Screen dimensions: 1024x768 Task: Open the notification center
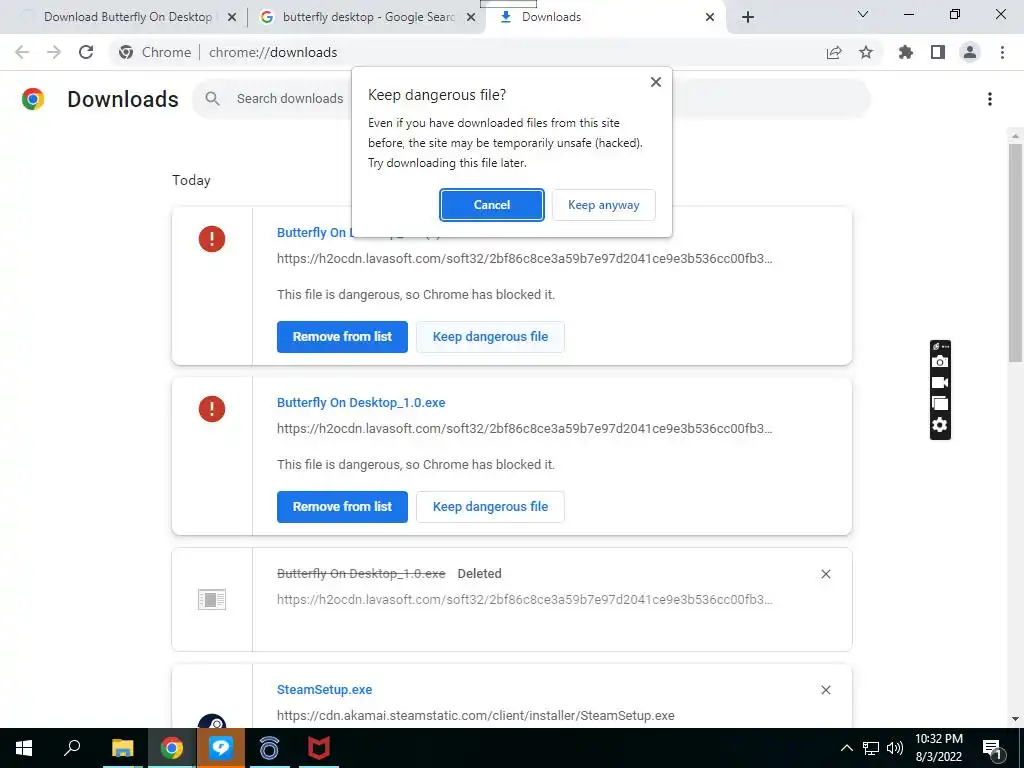click(992, 748)
